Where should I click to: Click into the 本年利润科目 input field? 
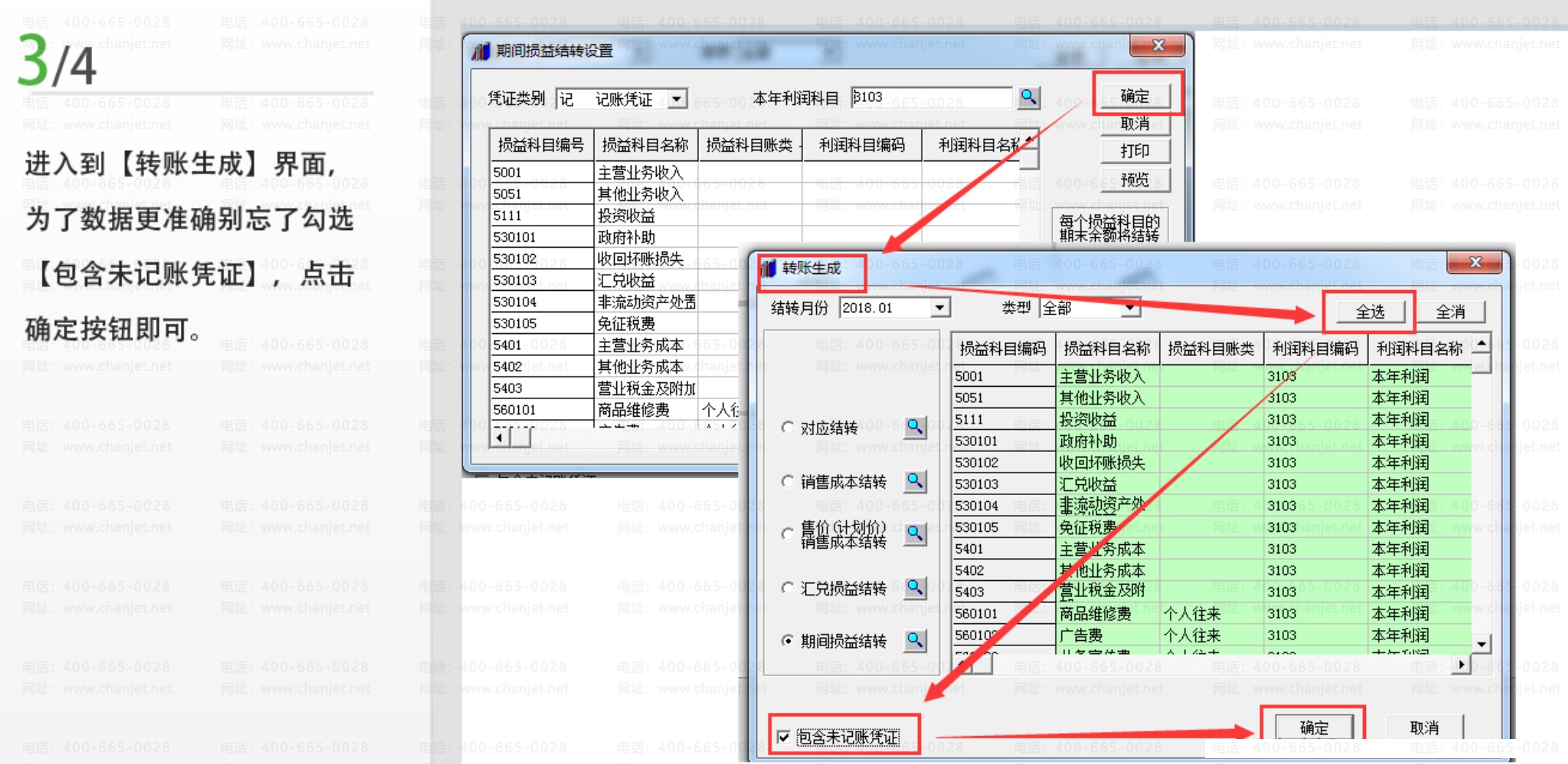(x=931, y=97)
